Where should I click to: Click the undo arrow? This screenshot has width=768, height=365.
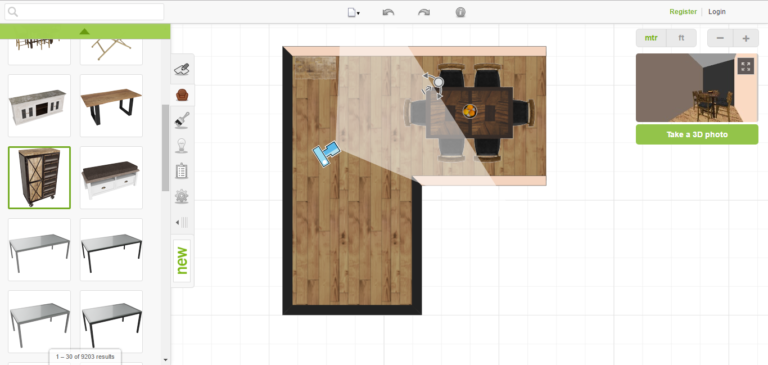pos(388,12)
